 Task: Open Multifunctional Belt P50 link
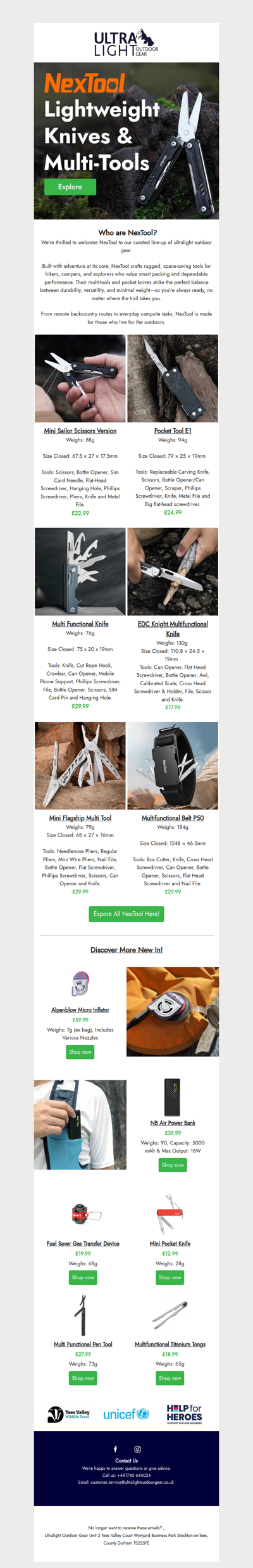point(173,818)
